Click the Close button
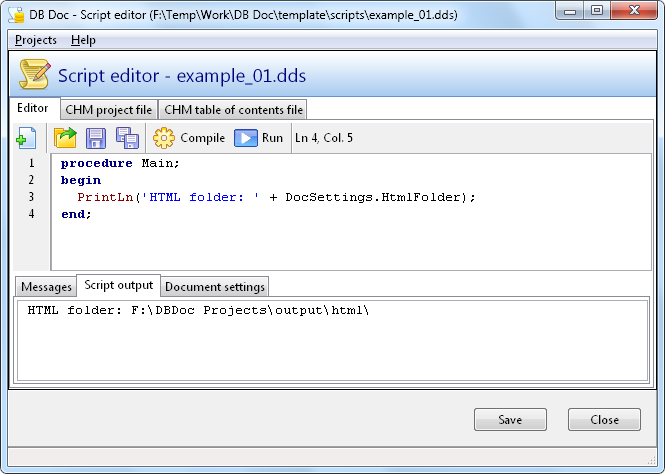This screenshot has height=474, width=665. (x=604, y=419)
